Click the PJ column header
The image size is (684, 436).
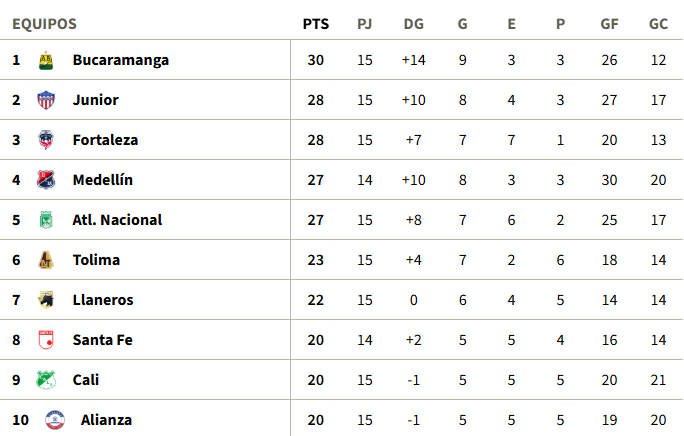(x=365, y=24)
